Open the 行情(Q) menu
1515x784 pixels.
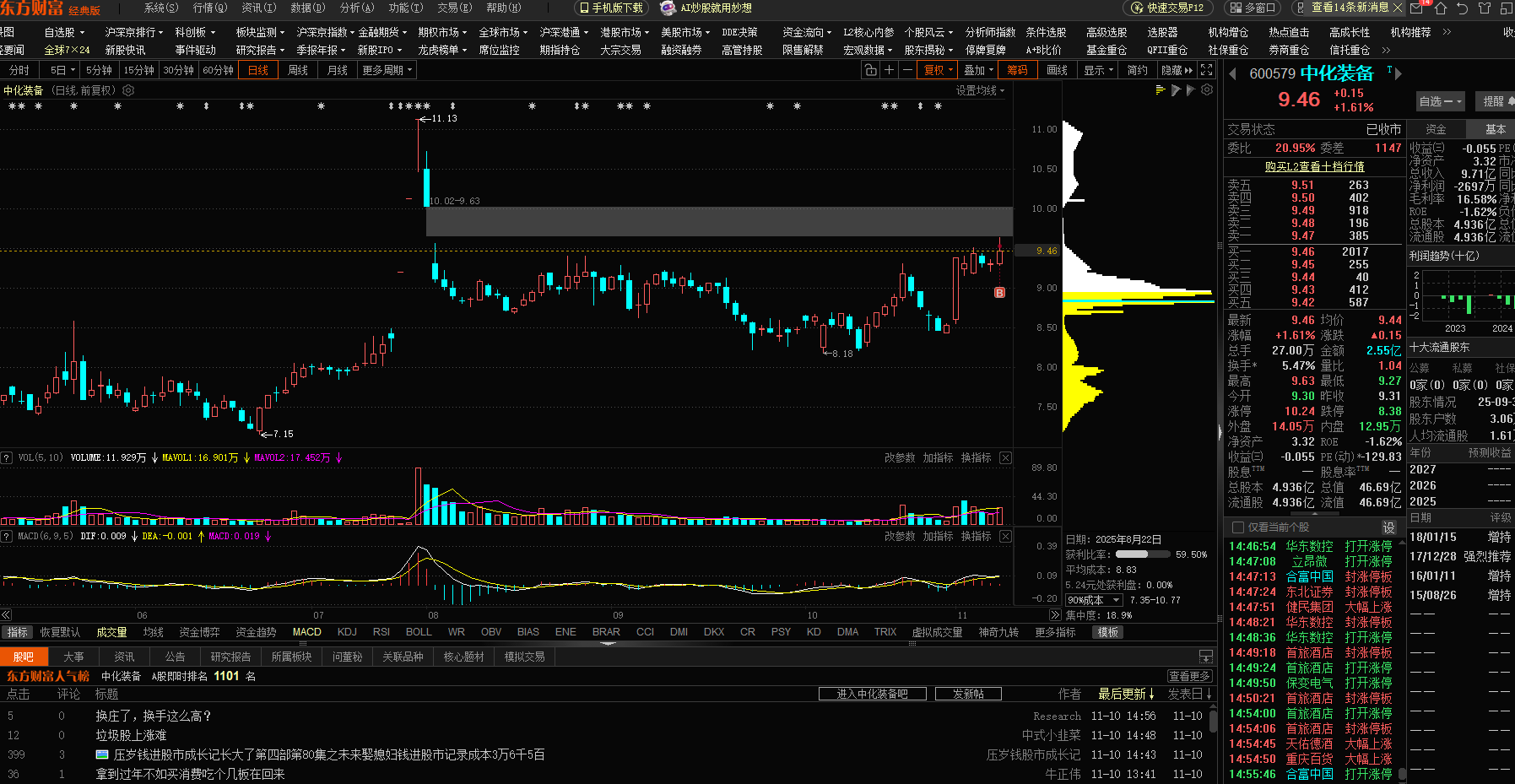(x=210, y=8)
